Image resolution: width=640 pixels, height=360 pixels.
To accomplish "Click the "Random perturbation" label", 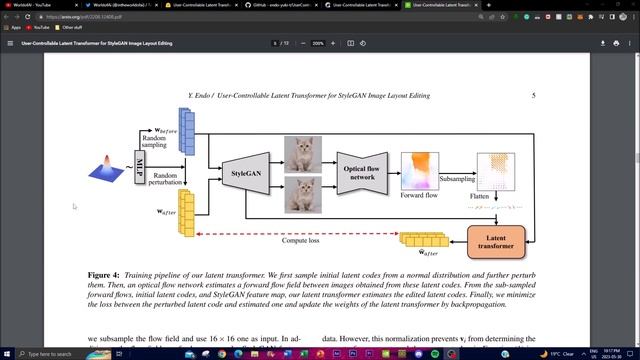I will click(x=165, y=178).
